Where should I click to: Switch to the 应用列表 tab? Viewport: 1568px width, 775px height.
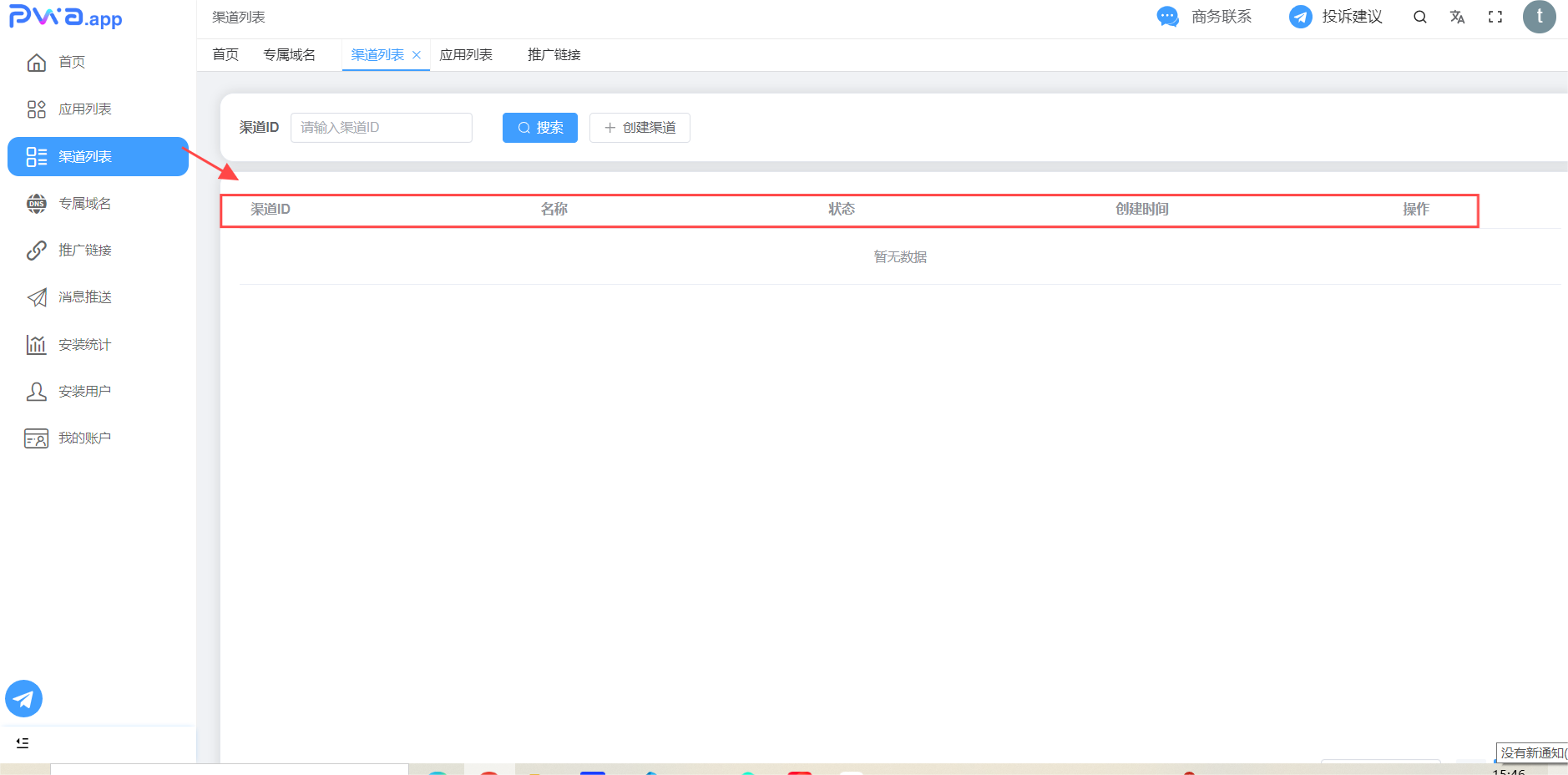pos(466,55)
